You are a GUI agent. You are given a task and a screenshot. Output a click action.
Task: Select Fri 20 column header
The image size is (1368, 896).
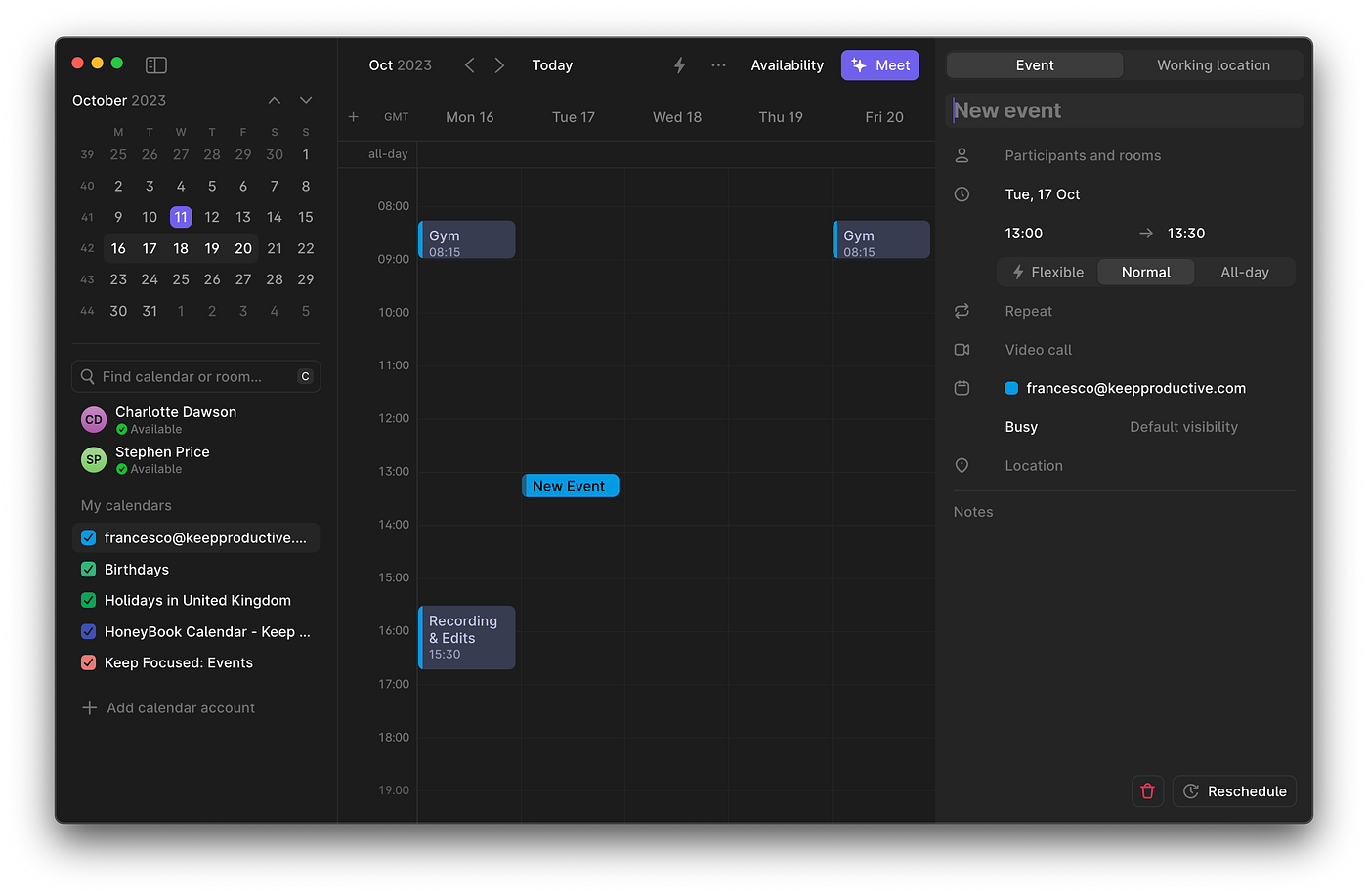point(883,117)
